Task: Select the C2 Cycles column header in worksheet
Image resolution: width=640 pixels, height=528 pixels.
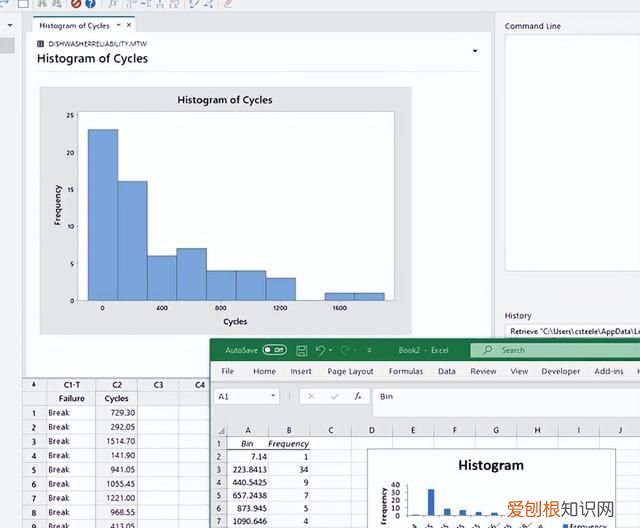Action: [117, 384]
